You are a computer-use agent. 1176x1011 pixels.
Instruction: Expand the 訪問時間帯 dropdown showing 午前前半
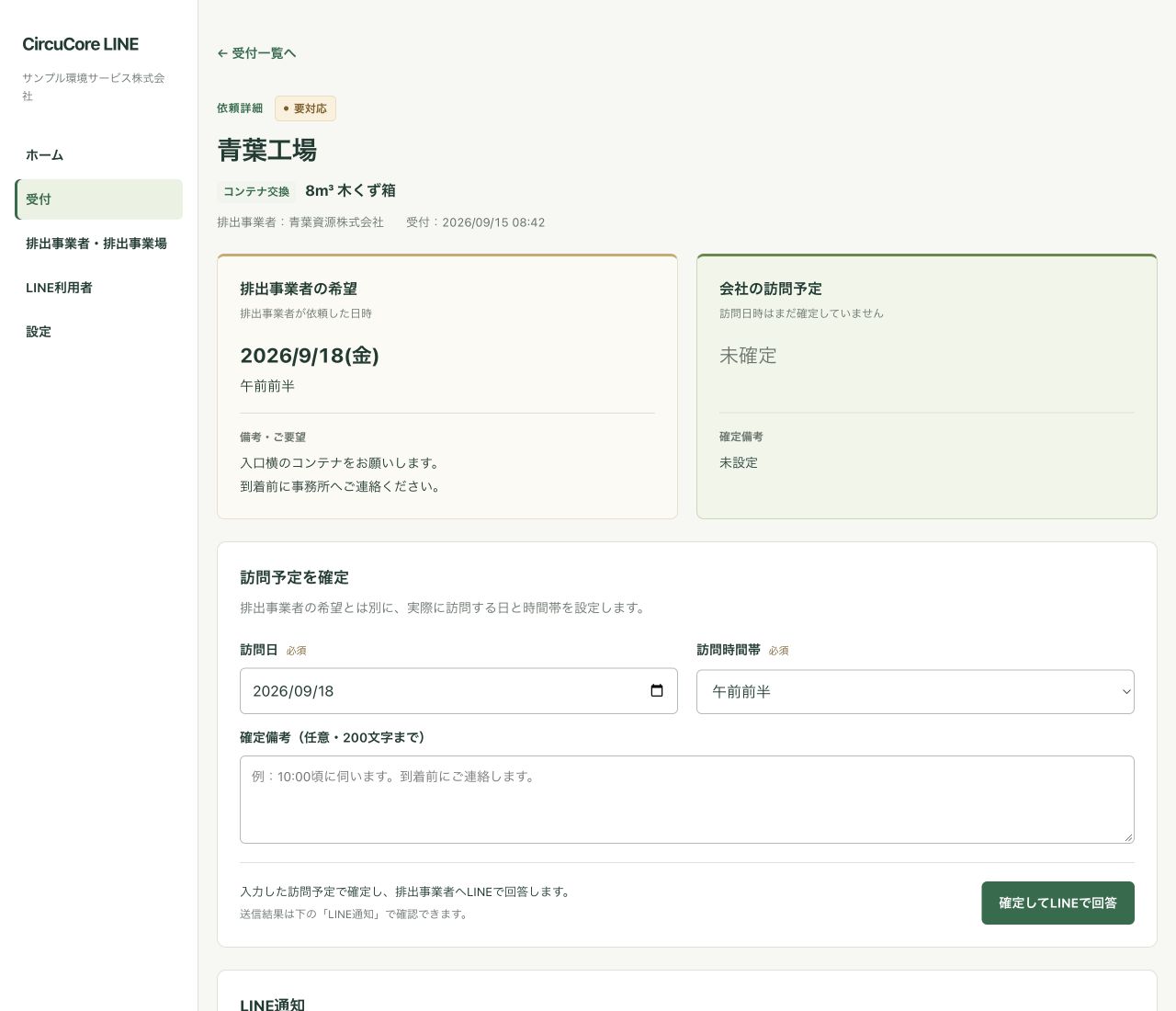915,691
